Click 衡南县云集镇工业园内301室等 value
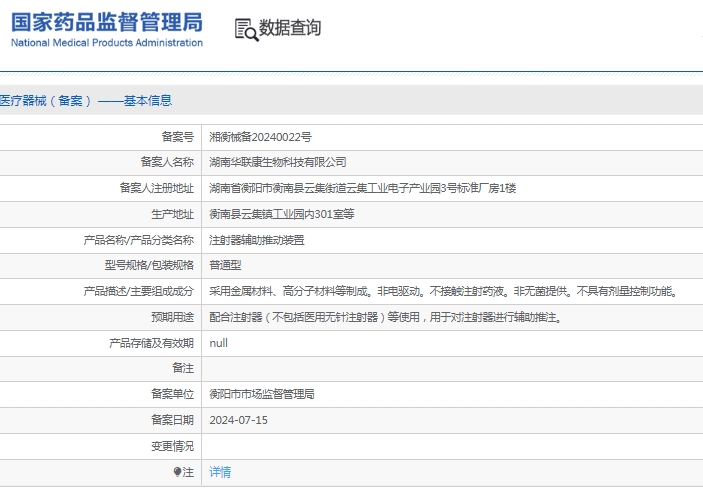 pyautogui.click(x=282, y=214)
